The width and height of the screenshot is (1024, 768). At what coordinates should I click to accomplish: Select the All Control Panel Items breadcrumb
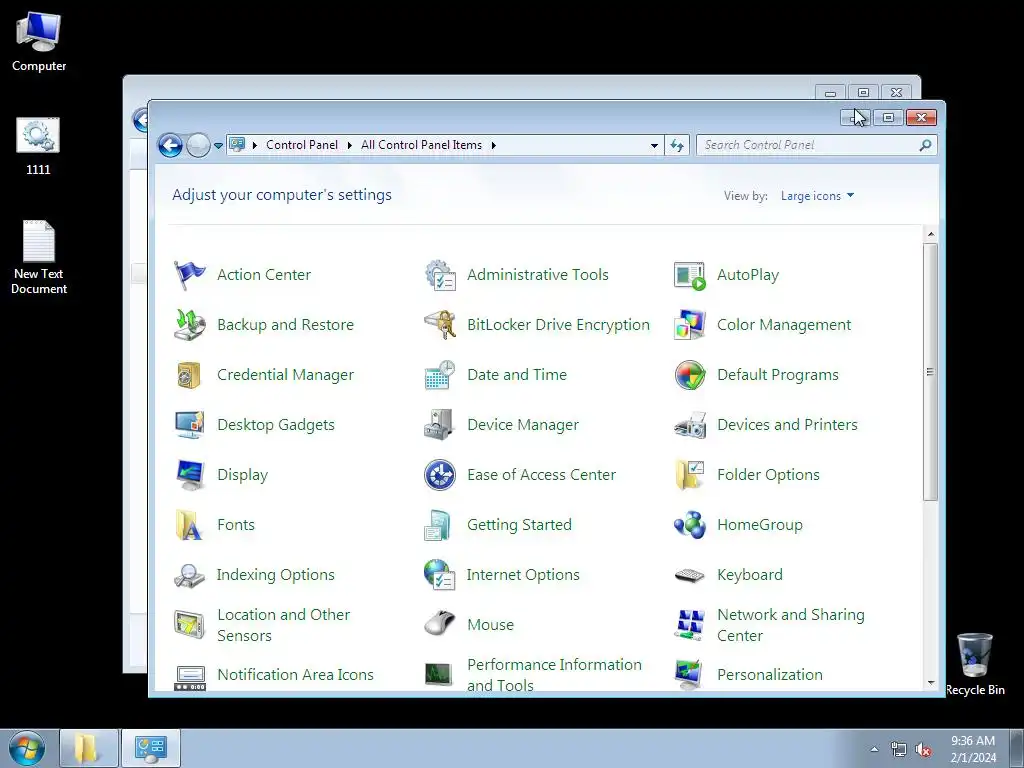click(421, 145)
